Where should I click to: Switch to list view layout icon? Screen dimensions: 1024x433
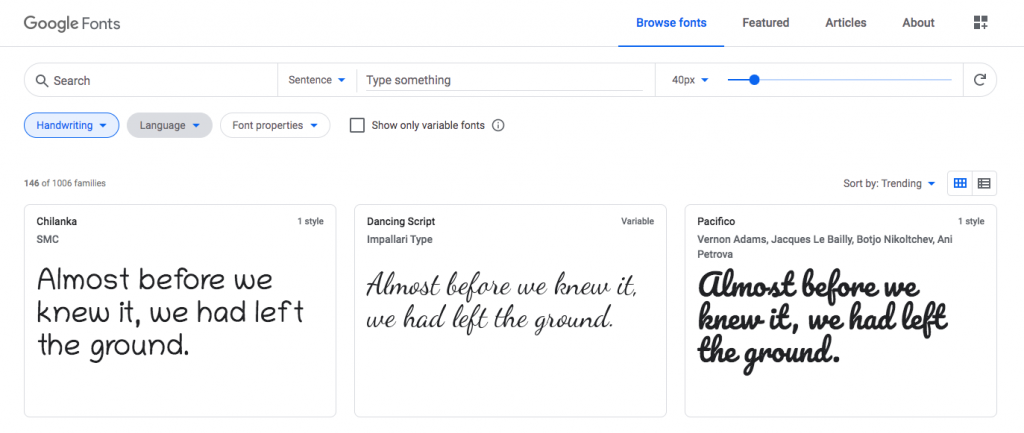click(x=984, y=184)
